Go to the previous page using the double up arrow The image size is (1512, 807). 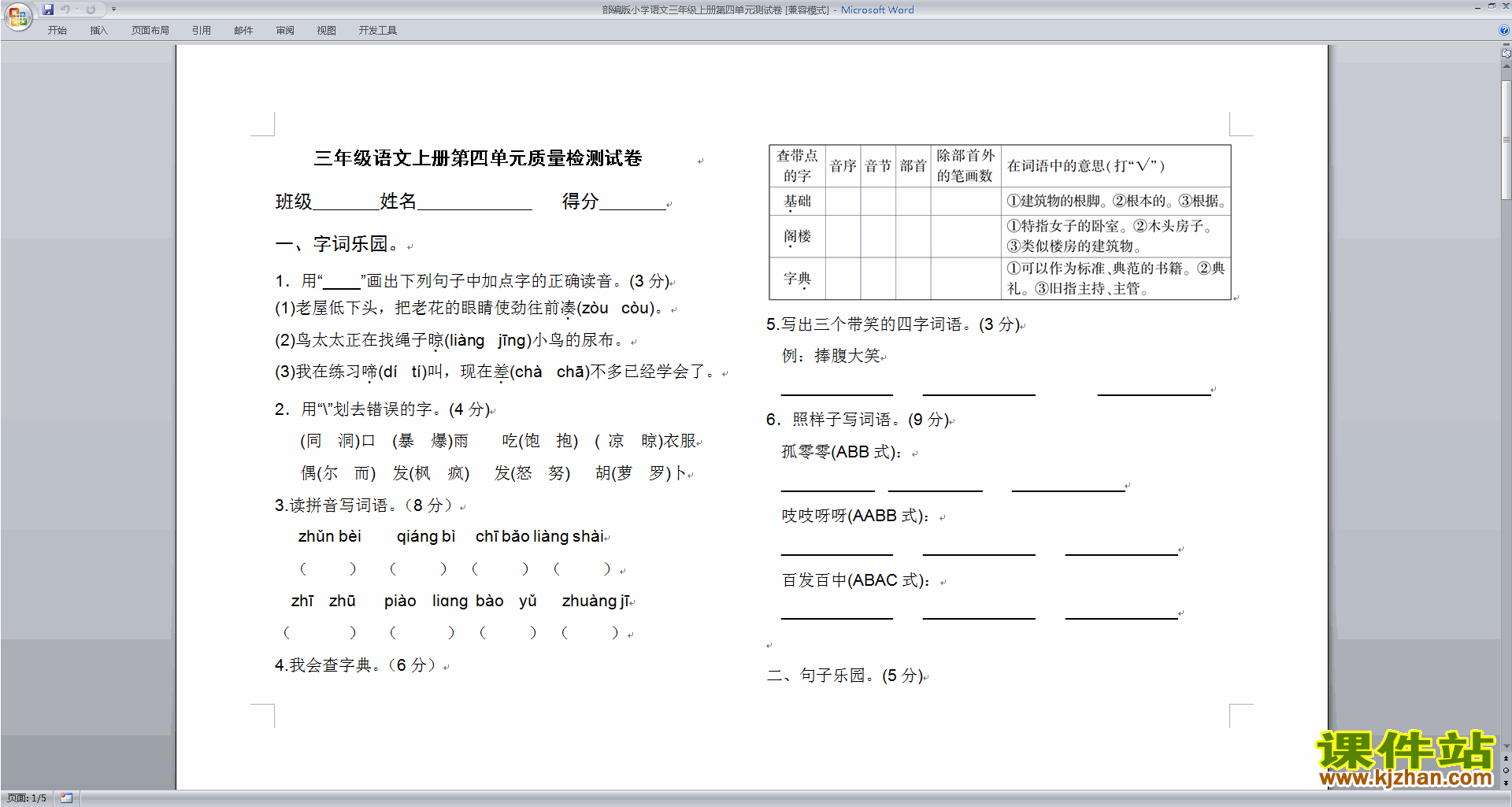(x=1506, y=758)
